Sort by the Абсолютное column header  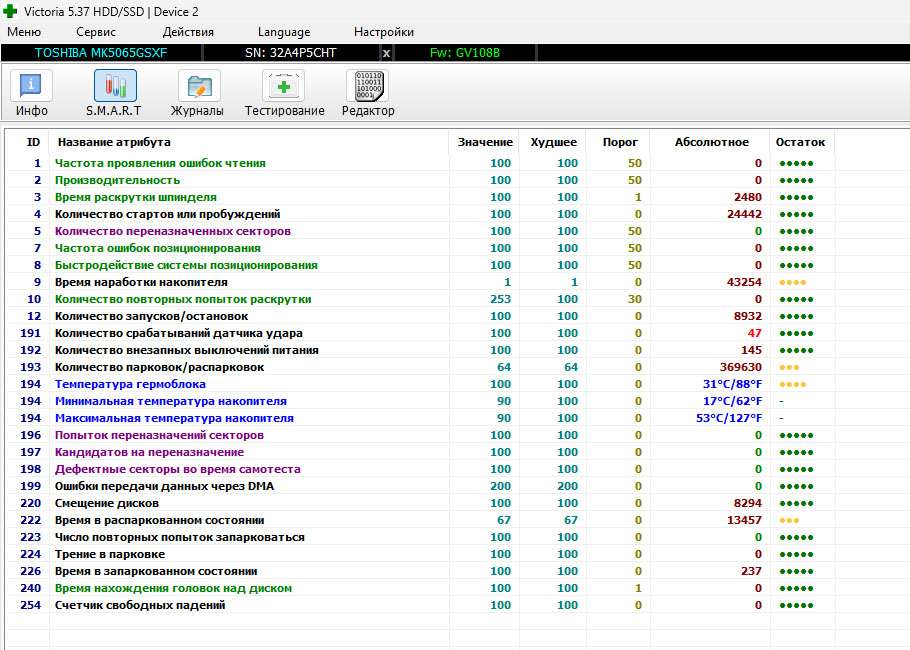pos(711,142)
